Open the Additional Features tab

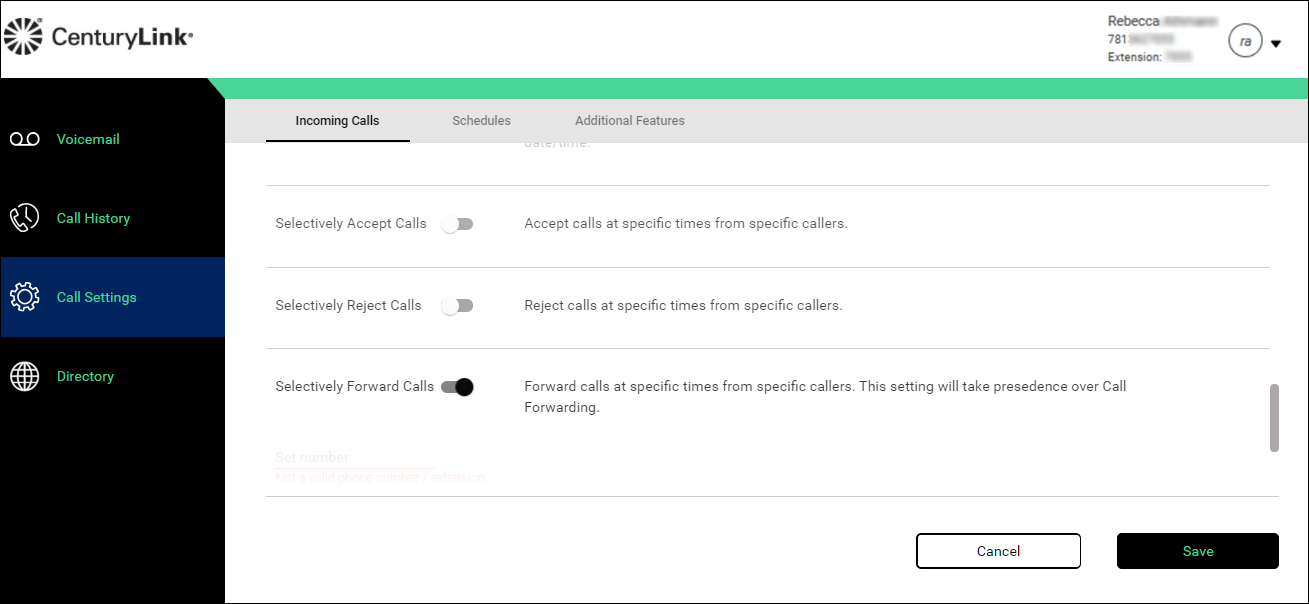click(630, 121)
